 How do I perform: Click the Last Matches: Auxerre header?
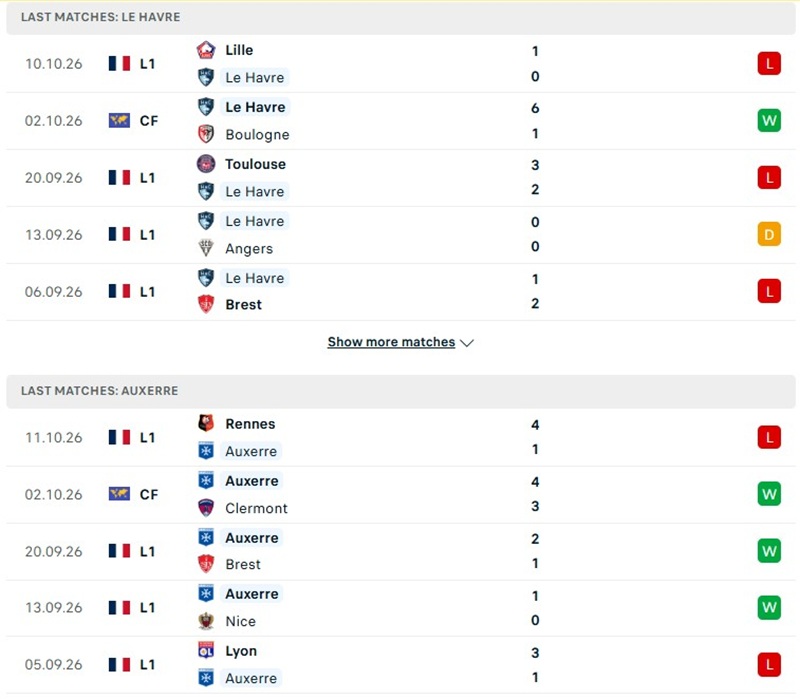[x=401, y=391]
